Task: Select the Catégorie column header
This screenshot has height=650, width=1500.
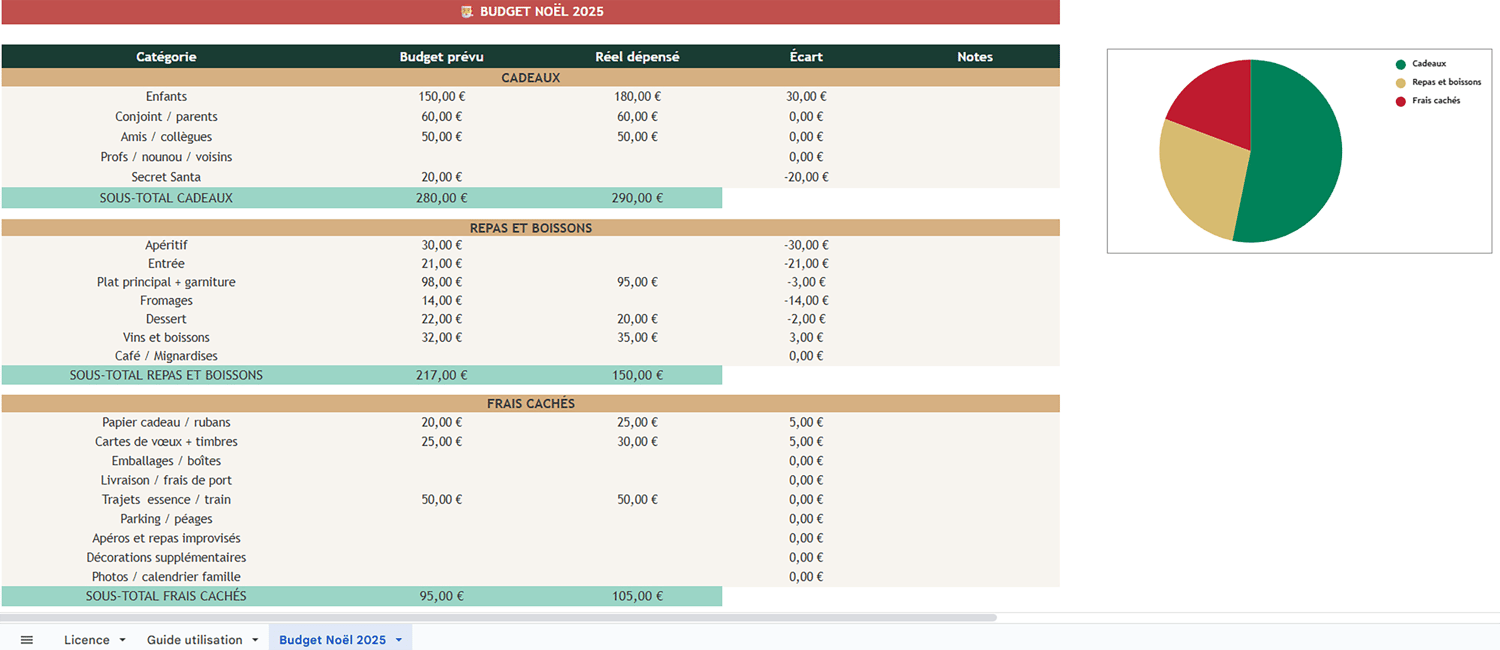Action: pyautogui.click(x=166, y=57)
